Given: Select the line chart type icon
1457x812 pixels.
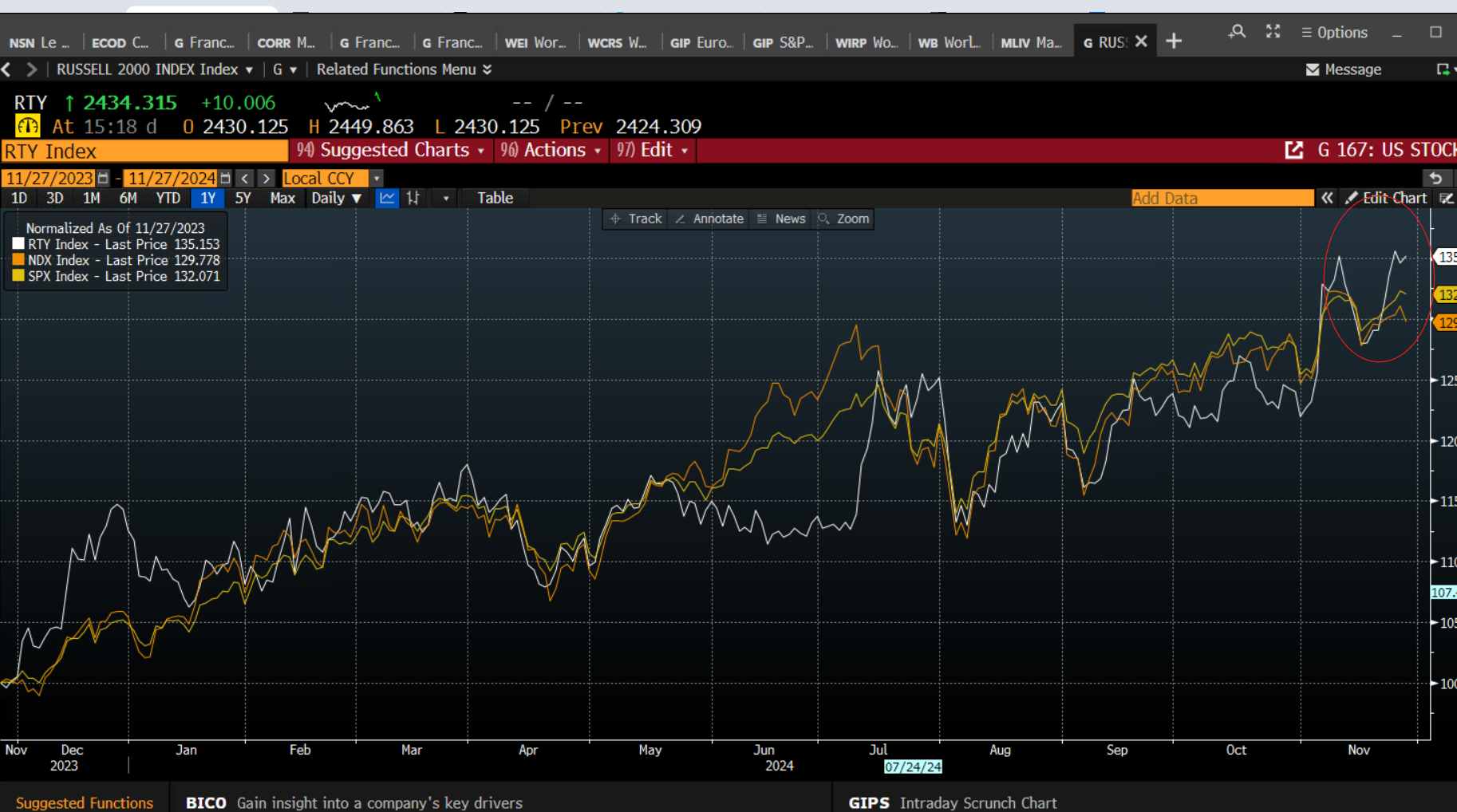Looking at the screenshot, I should coord(387,198).
